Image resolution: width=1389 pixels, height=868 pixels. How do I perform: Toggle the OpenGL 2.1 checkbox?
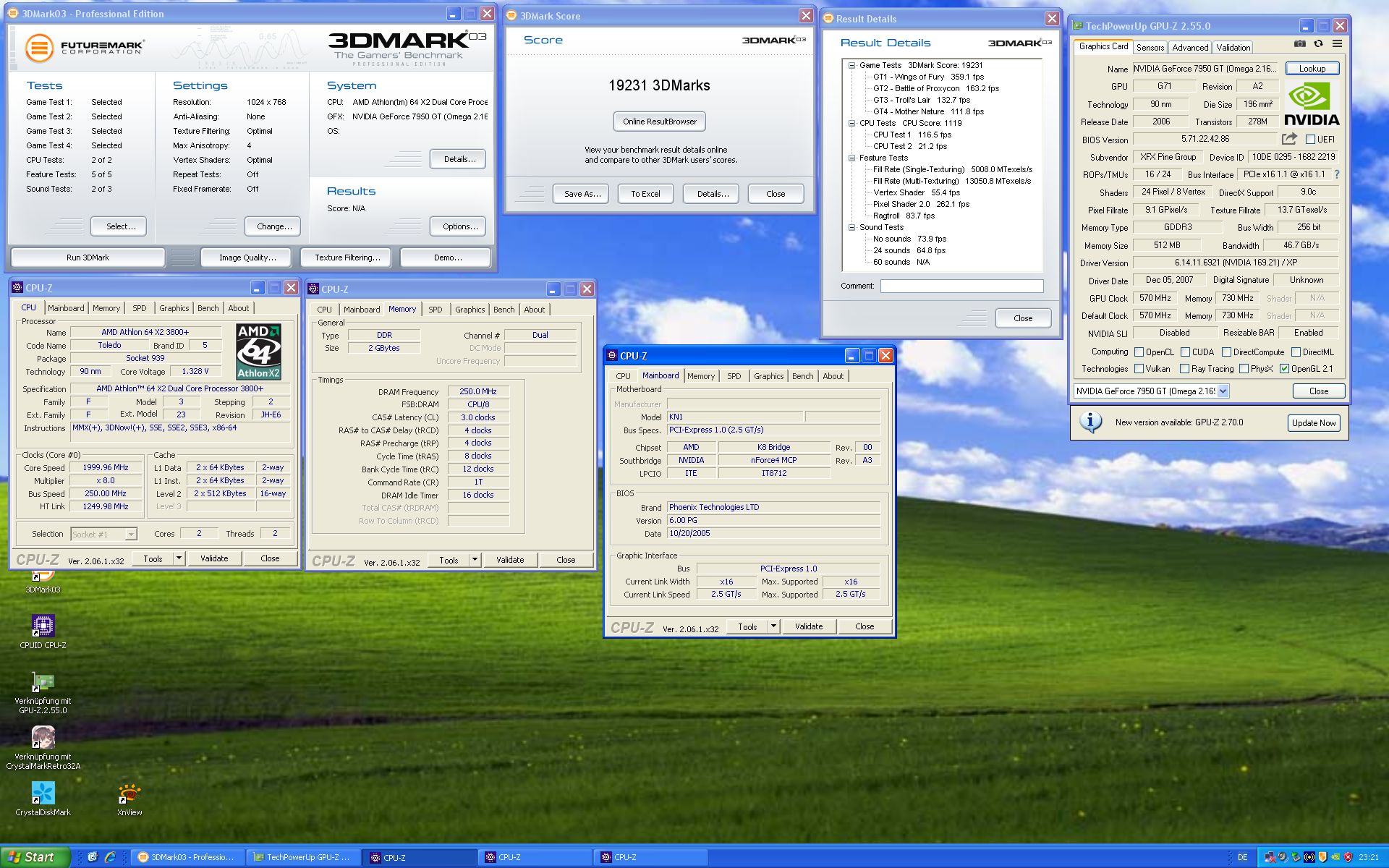click(1284, 369)
